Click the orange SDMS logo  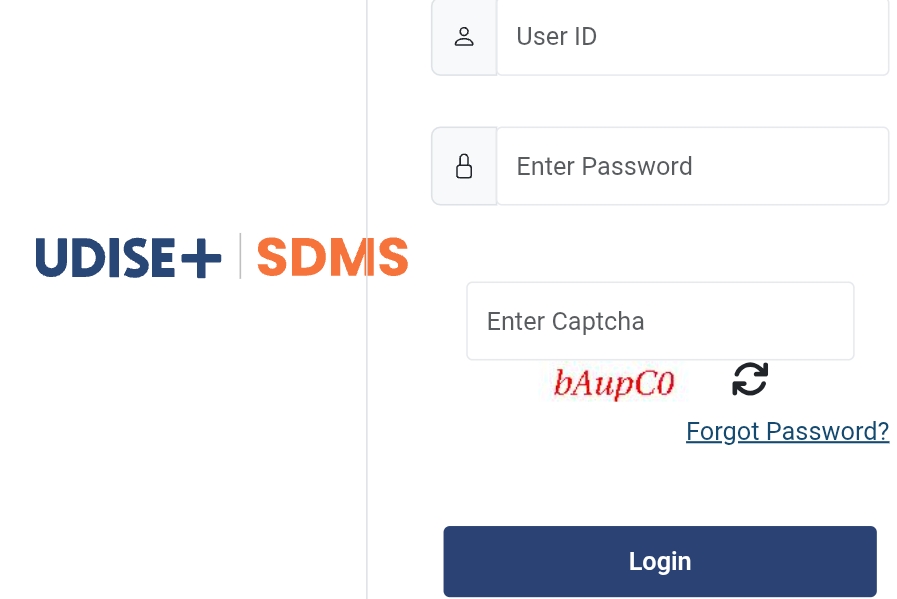click(x=332, y=257)
